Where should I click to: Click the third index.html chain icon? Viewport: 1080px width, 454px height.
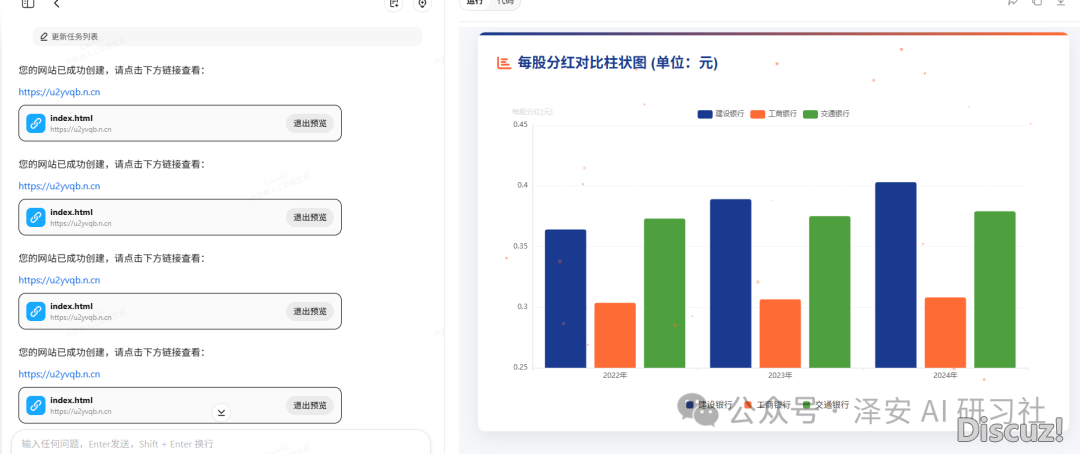pos(35,311)
